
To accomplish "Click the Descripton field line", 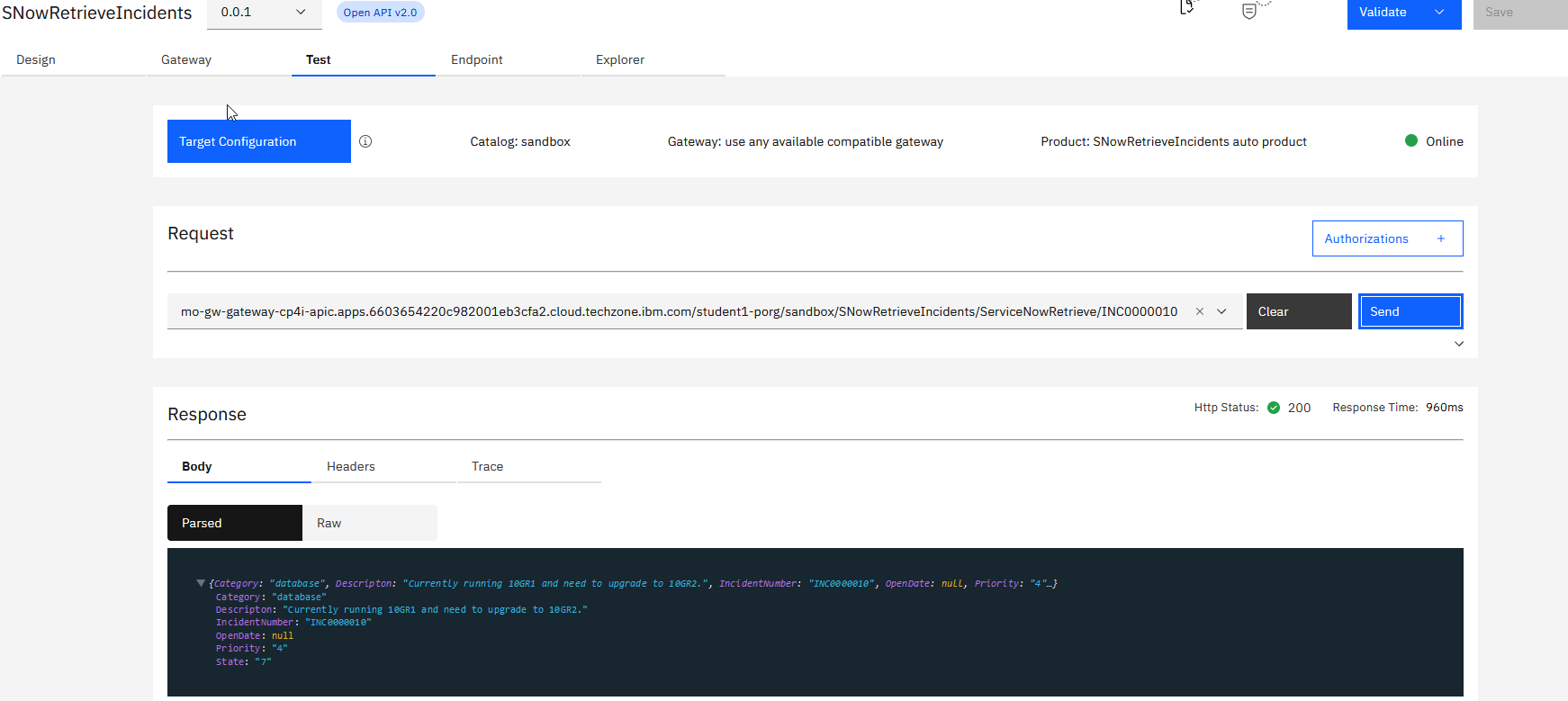I will point(401,609).
